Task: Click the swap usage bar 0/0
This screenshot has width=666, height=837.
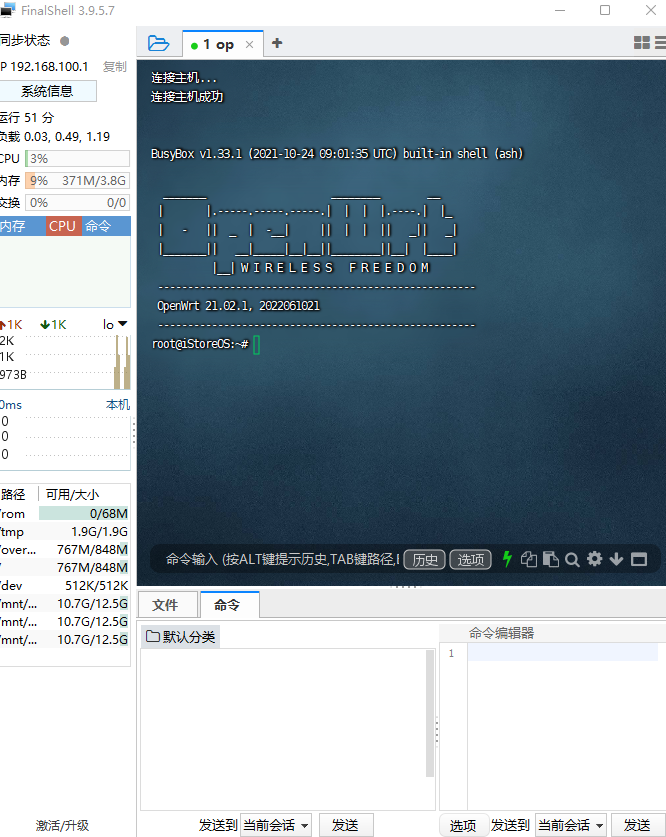Action: (77, 202)
